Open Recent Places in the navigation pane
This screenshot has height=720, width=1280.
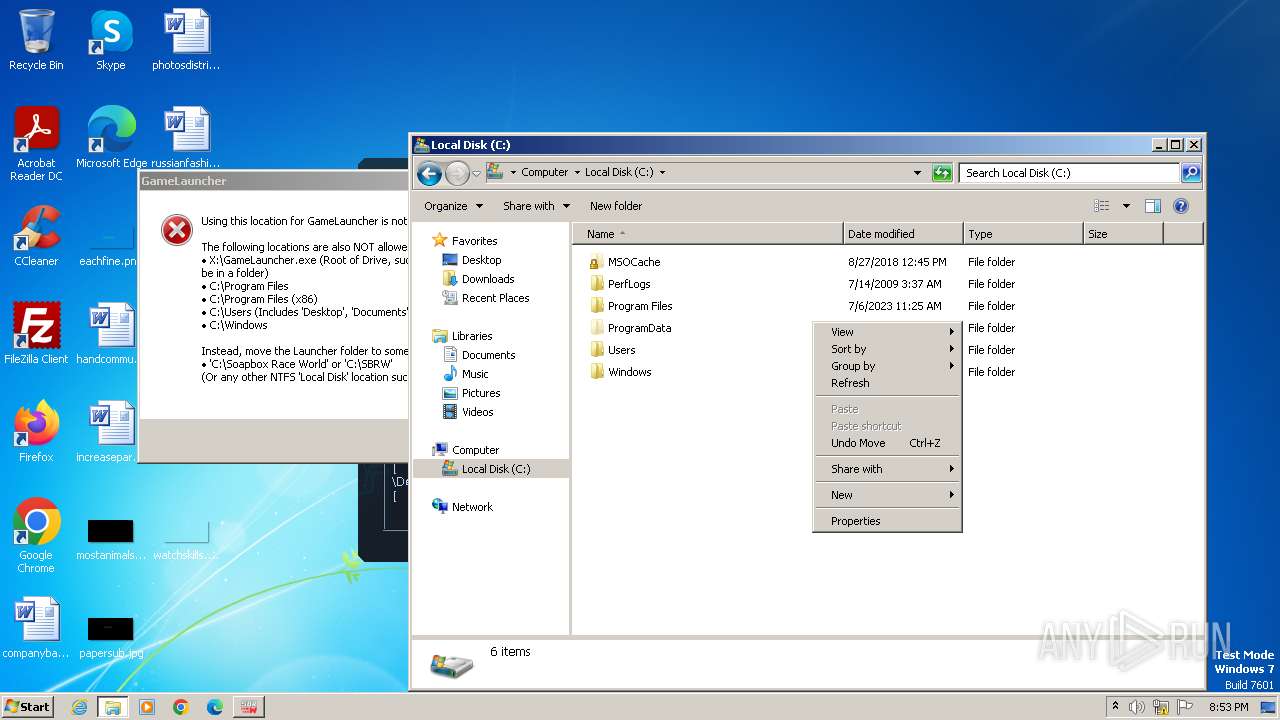click(x=495, y=298)
